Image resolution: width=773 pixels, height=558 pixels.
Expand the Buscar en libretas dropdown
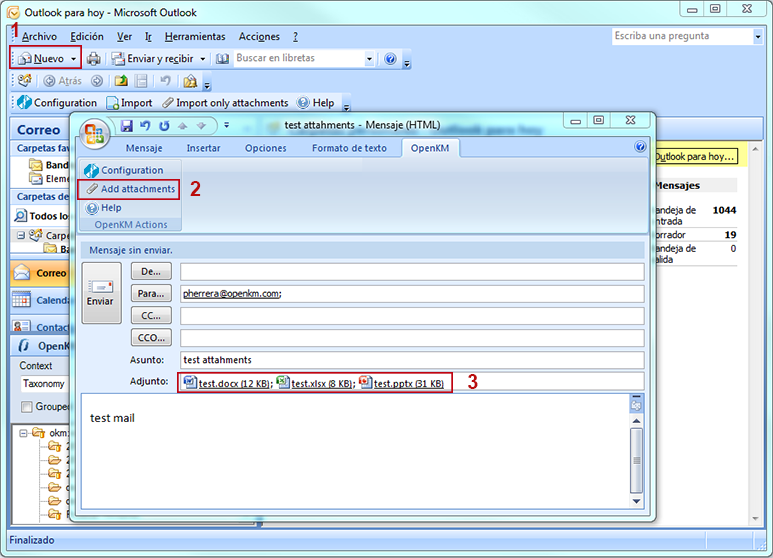(369, 59)
